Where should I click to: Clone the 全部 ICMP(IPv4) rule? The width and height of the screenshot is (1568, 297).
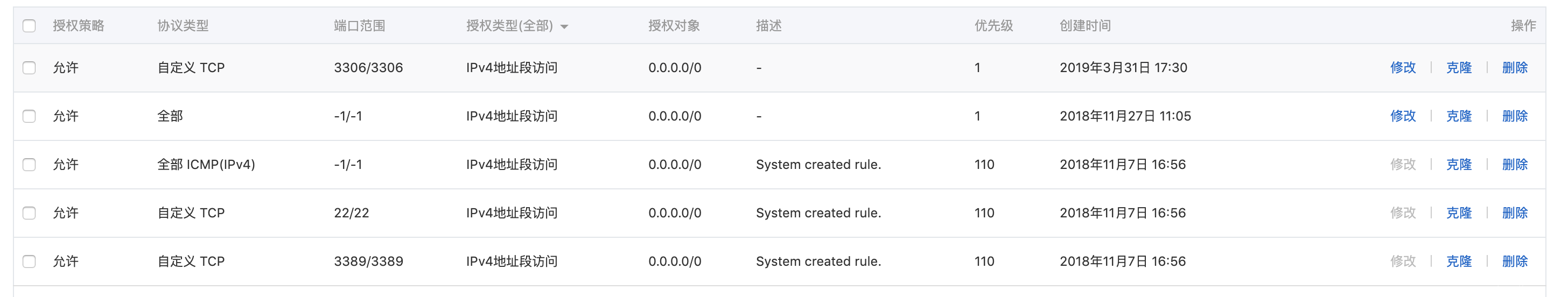pos(1459,164)
